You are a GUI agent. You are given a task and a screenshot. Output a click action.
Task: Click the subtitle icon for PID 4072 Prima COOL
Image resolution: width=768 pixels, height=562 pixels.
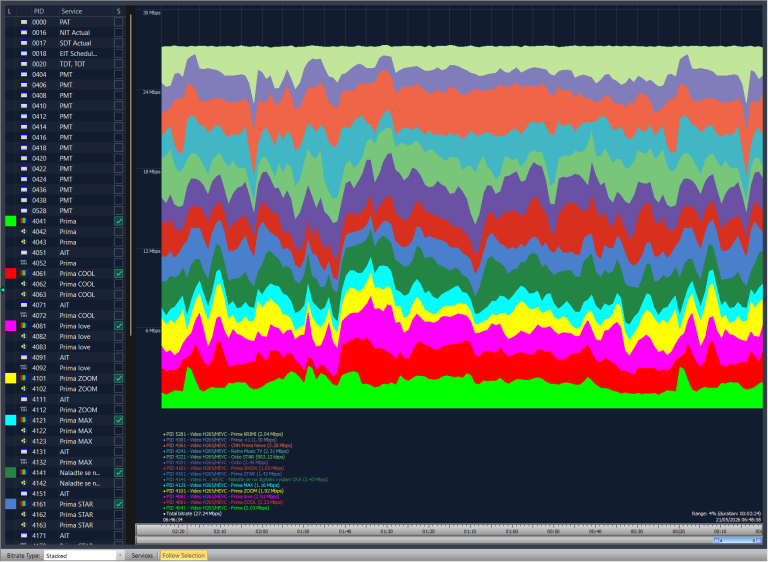pyautogui.click(x=24, y=316)
